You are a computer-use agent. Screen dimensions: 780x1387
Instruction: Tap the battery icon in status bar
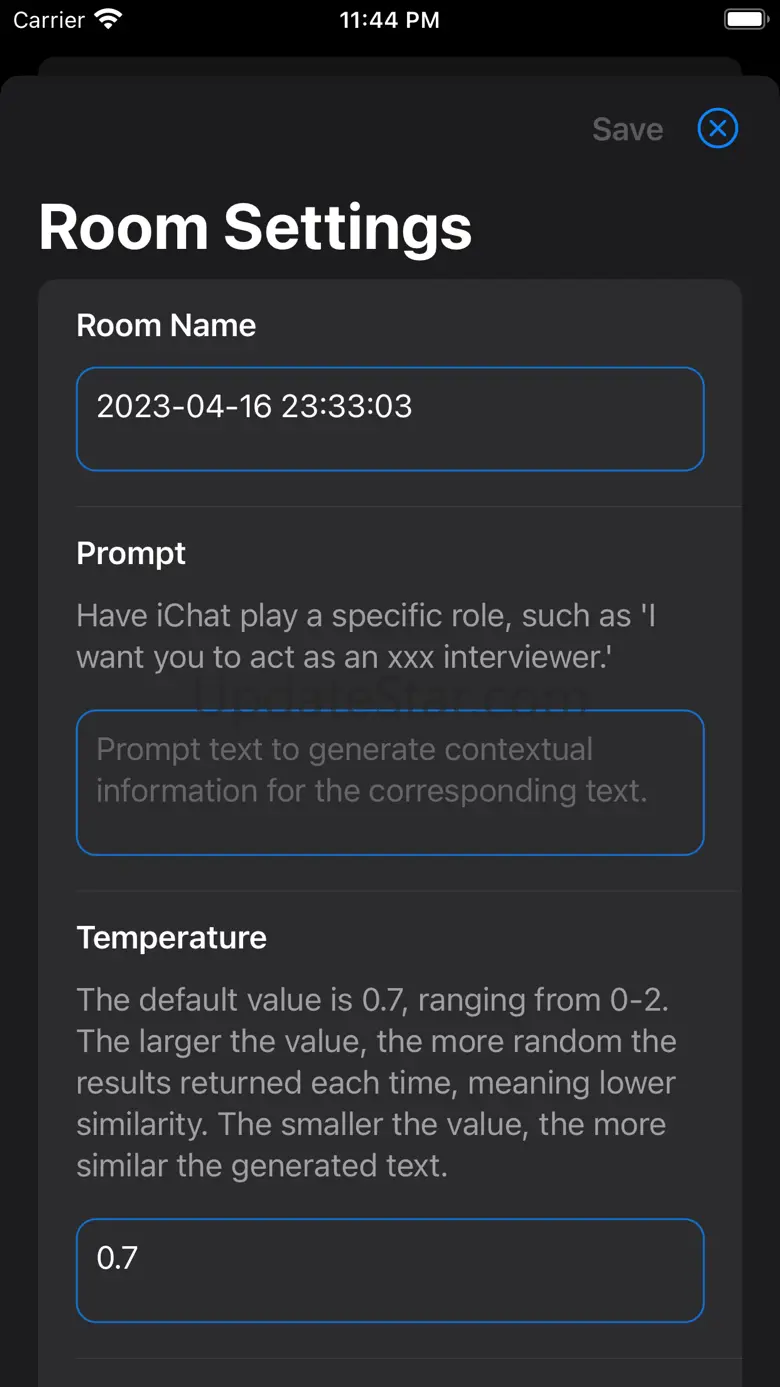click(744, 20)
